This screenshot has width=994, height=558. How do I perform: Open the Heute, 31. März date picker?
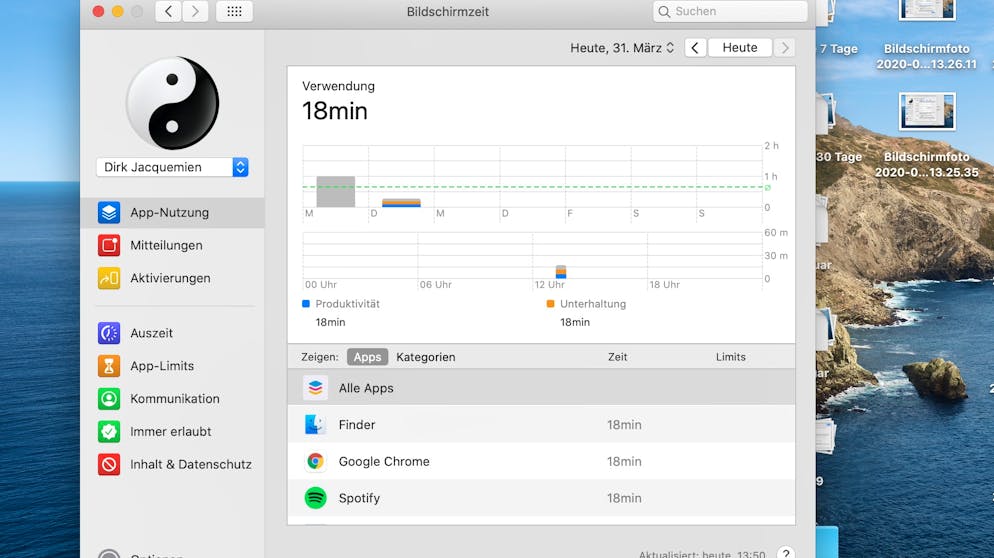(x=622, y=48)
